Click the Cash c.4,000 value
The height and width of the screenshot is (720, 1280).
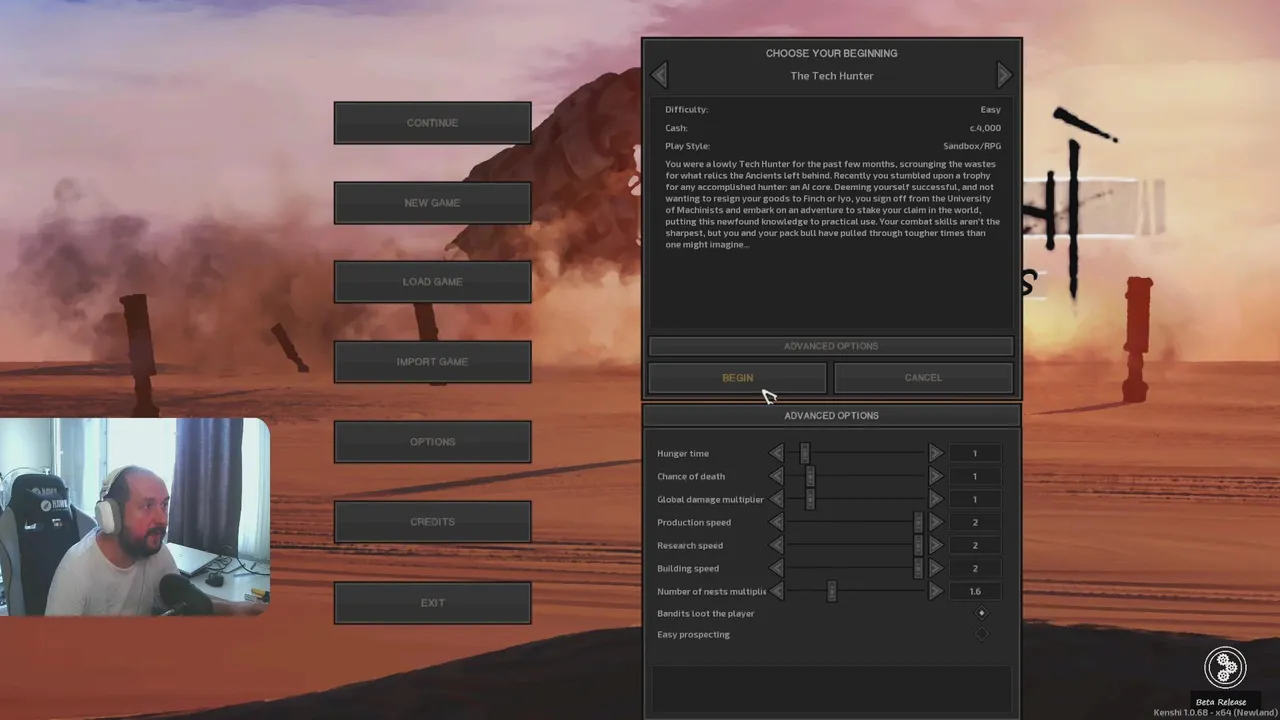pyautogui.click(x=985, y=128)
